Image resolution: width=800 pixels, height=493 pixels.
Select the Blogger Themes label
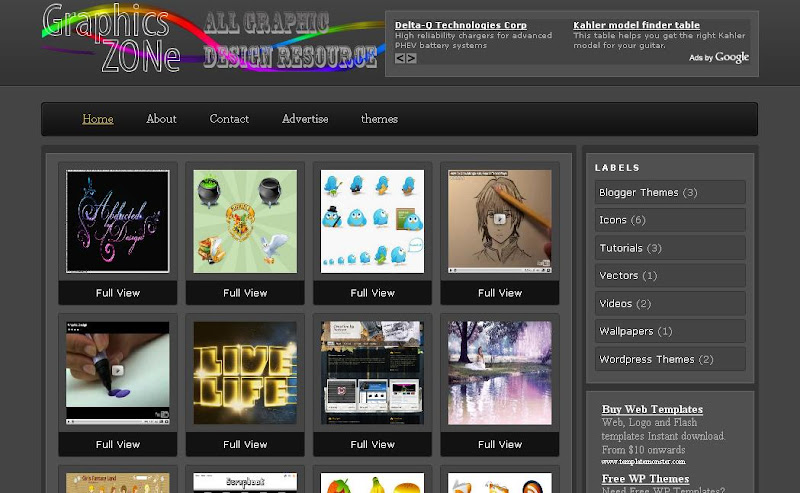point(670,192)
